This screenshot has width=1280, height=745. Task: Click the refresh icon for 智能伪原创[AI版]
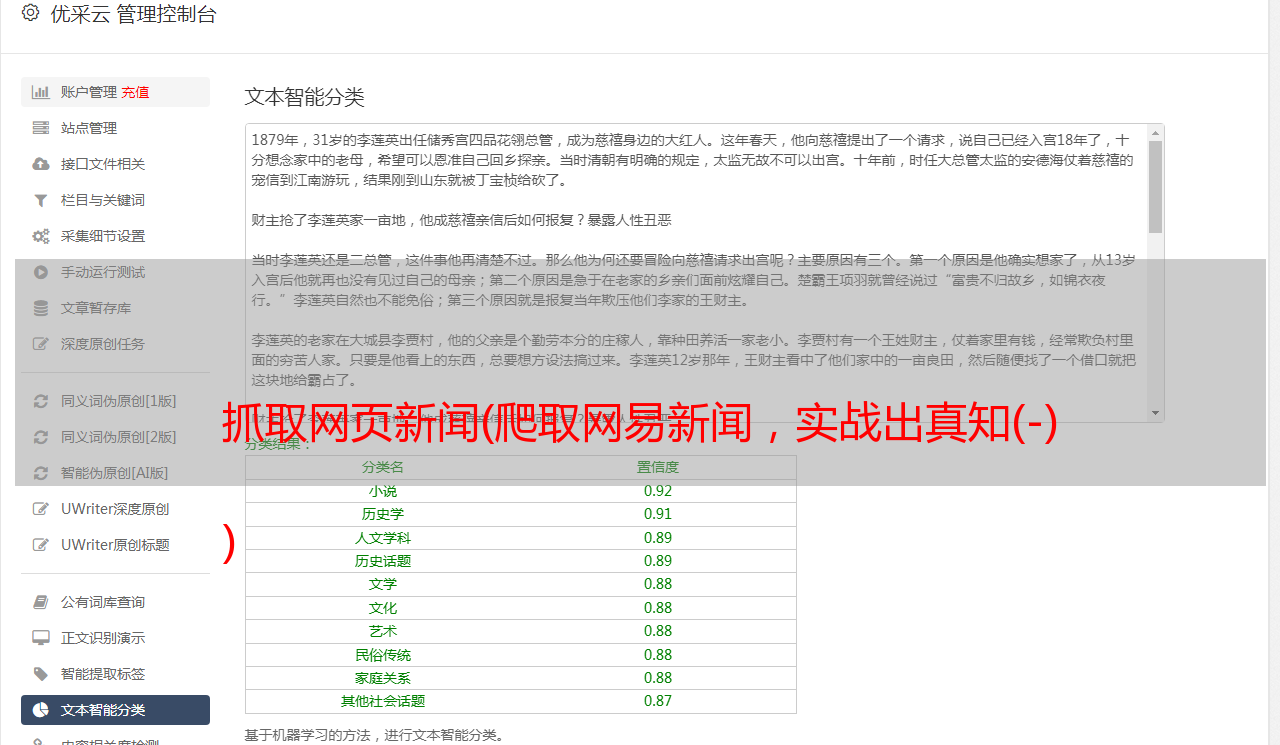point(41,473)
